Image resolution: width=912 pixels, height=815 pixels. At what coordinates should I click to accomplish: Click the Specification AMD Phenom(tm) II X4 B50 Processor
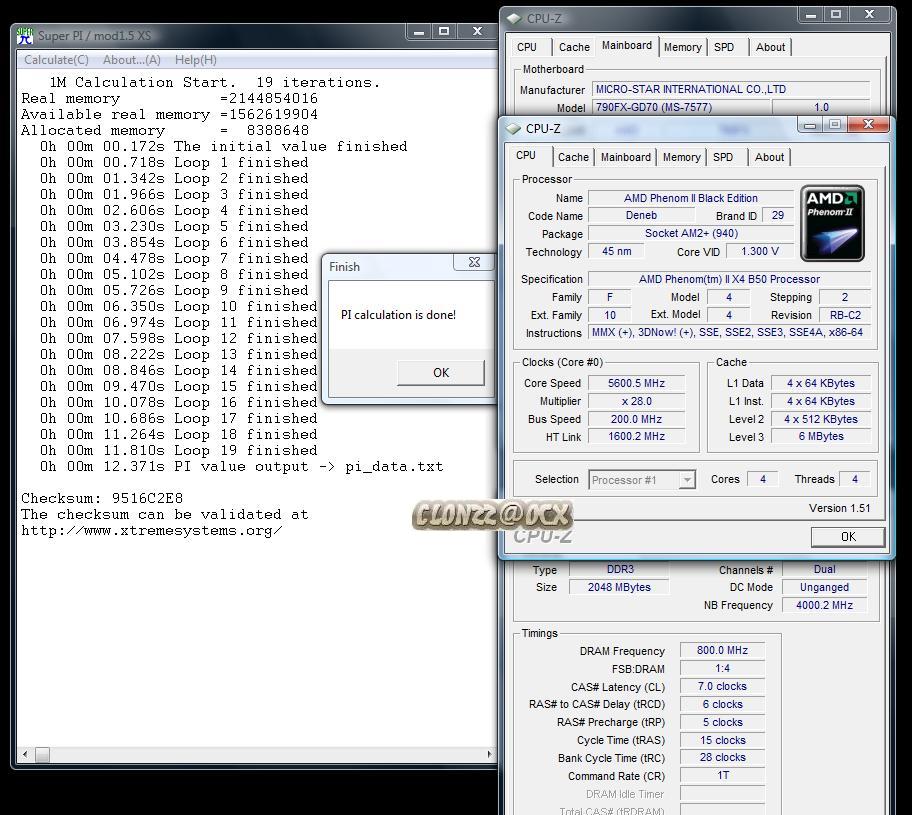[x=729, y=279]
